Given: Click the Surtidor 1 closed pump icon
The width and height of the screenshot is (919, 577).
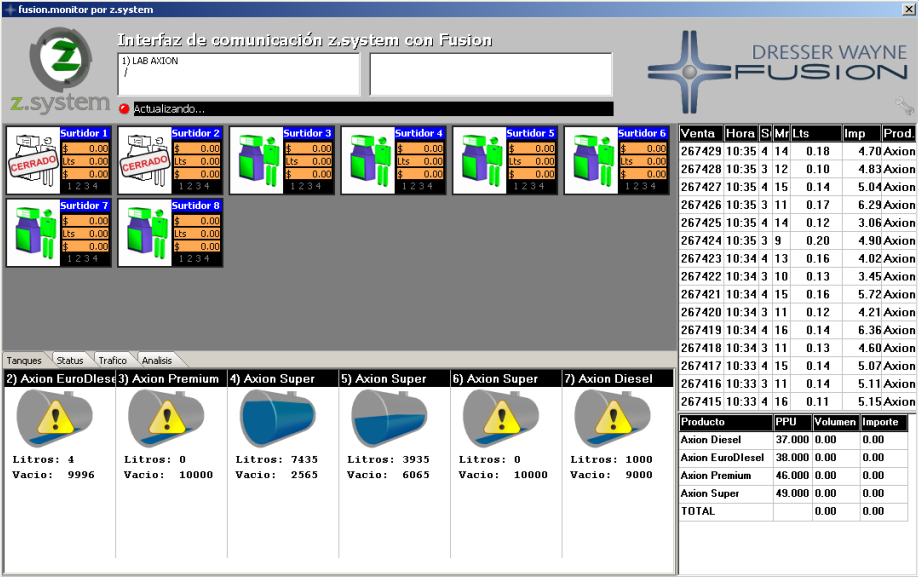Looking at the screenshot, I should [x=33, y=160].
